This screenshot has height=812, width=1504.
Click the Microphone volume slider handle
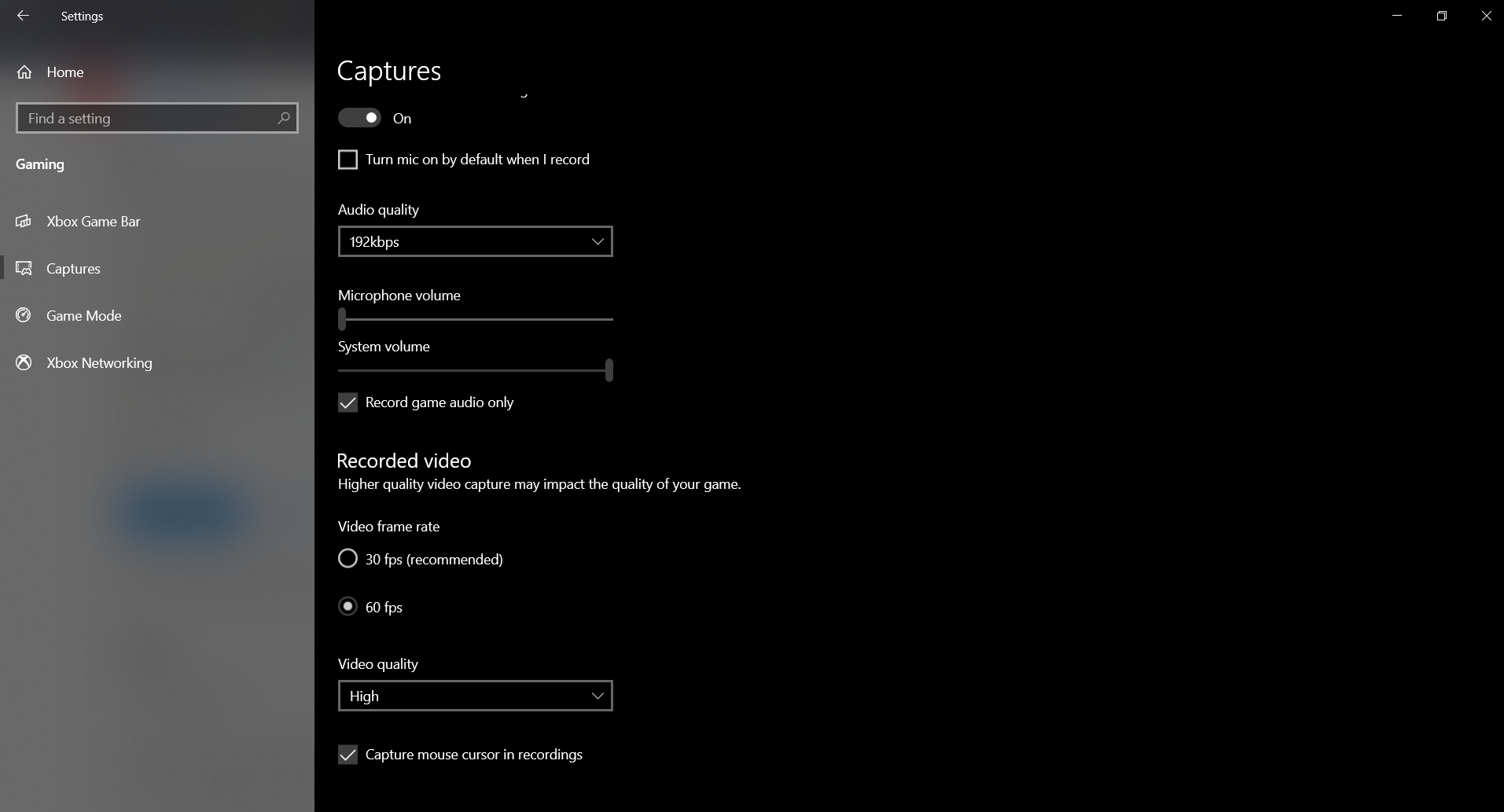click(x=342, y=319)
